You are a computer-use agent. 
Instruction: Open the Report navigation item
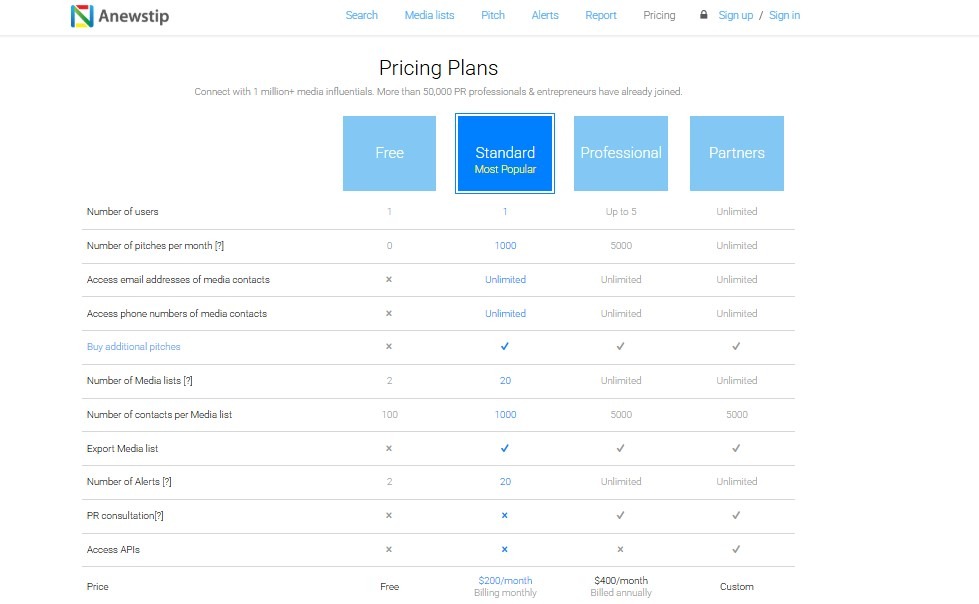(x=601, y=15)
